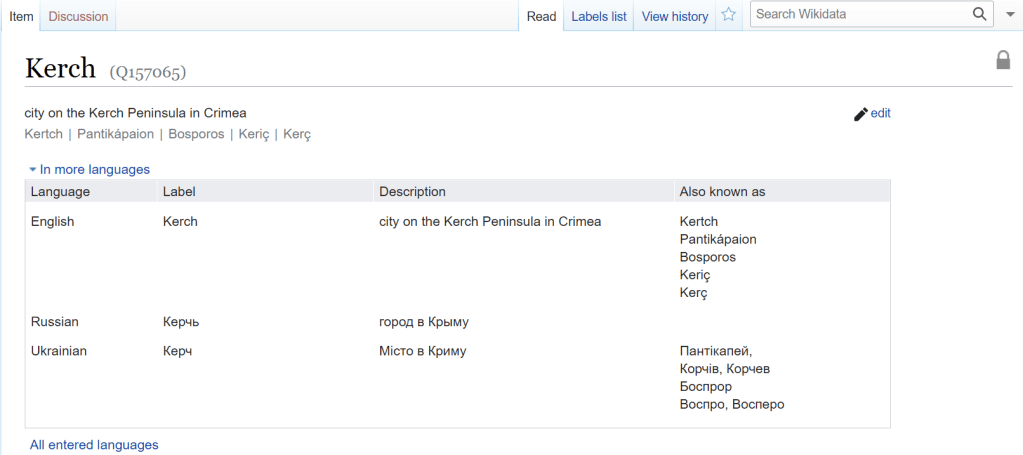Expand All entered languages list

(x=94, y=445)
